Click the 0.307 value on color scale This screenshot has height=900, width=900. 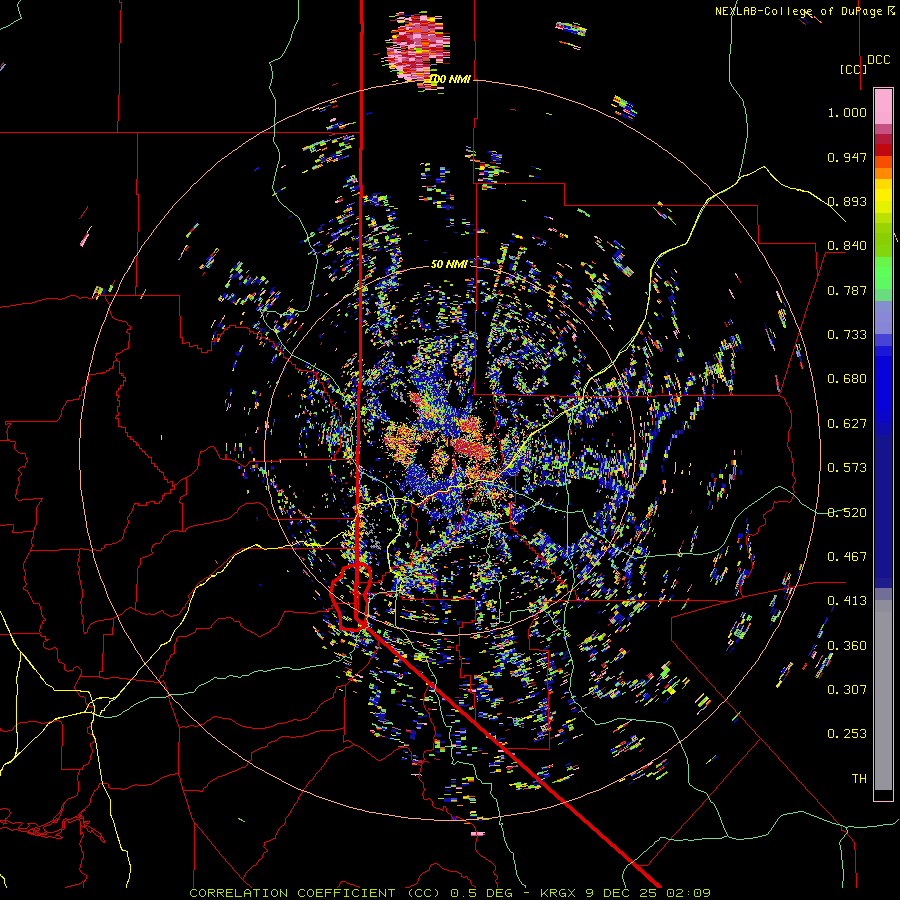(847, 690)
